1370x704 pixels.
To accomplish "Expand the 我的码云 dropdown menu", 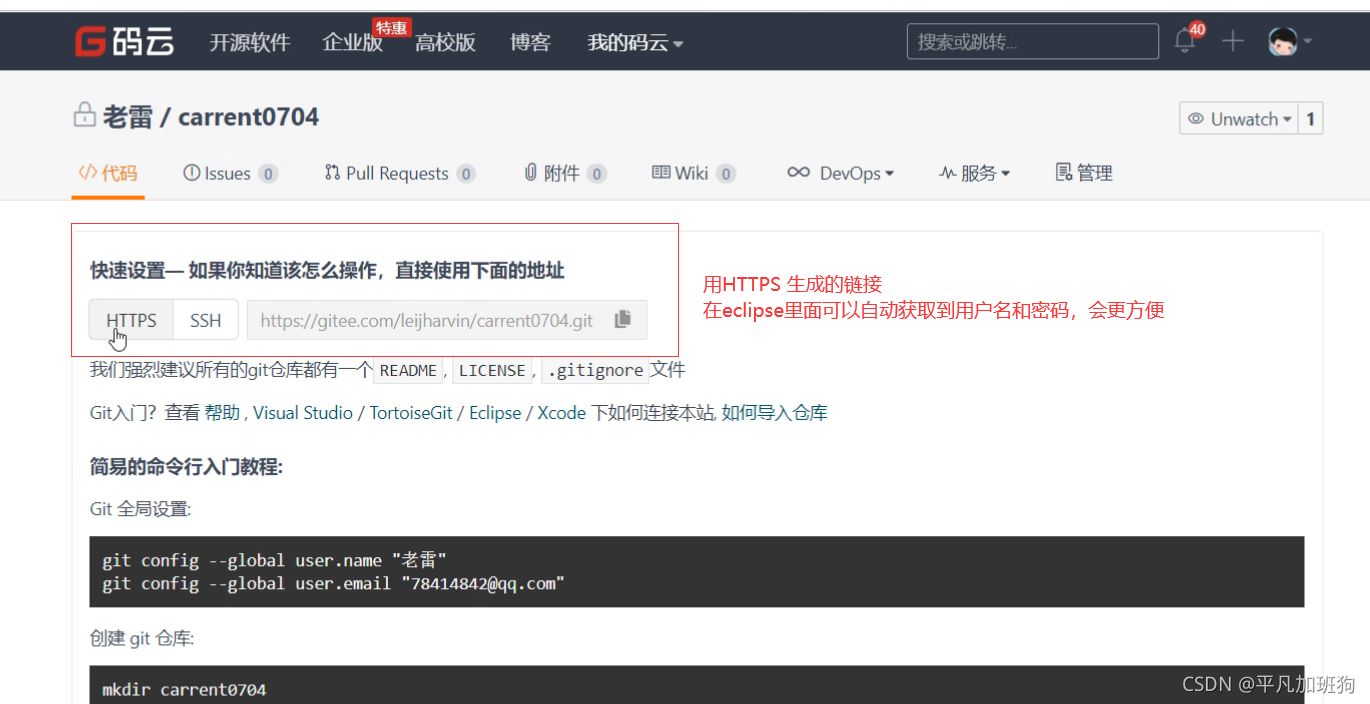I will click(x=635, y=42).
